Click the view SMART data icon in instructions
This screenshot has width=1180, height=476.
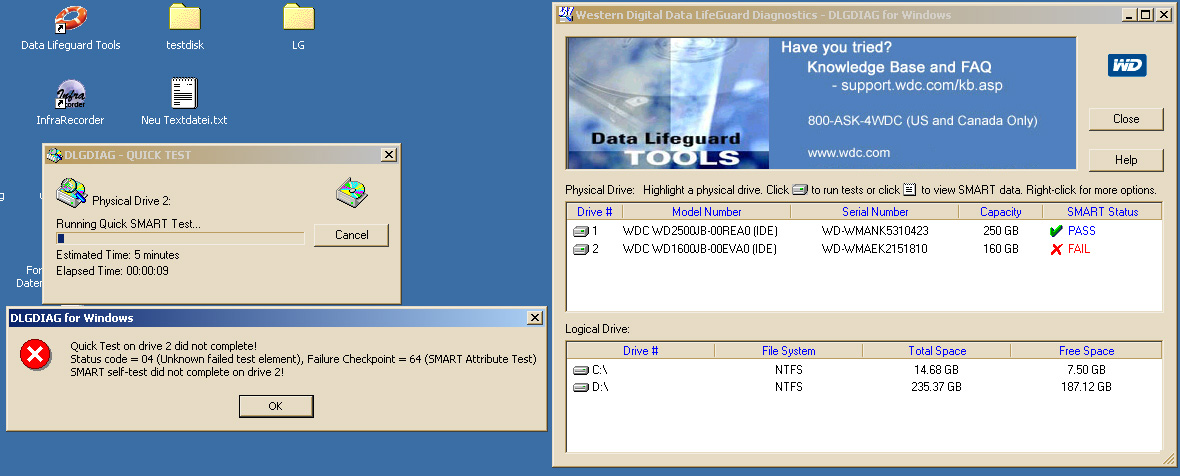(x=910, y=189)
